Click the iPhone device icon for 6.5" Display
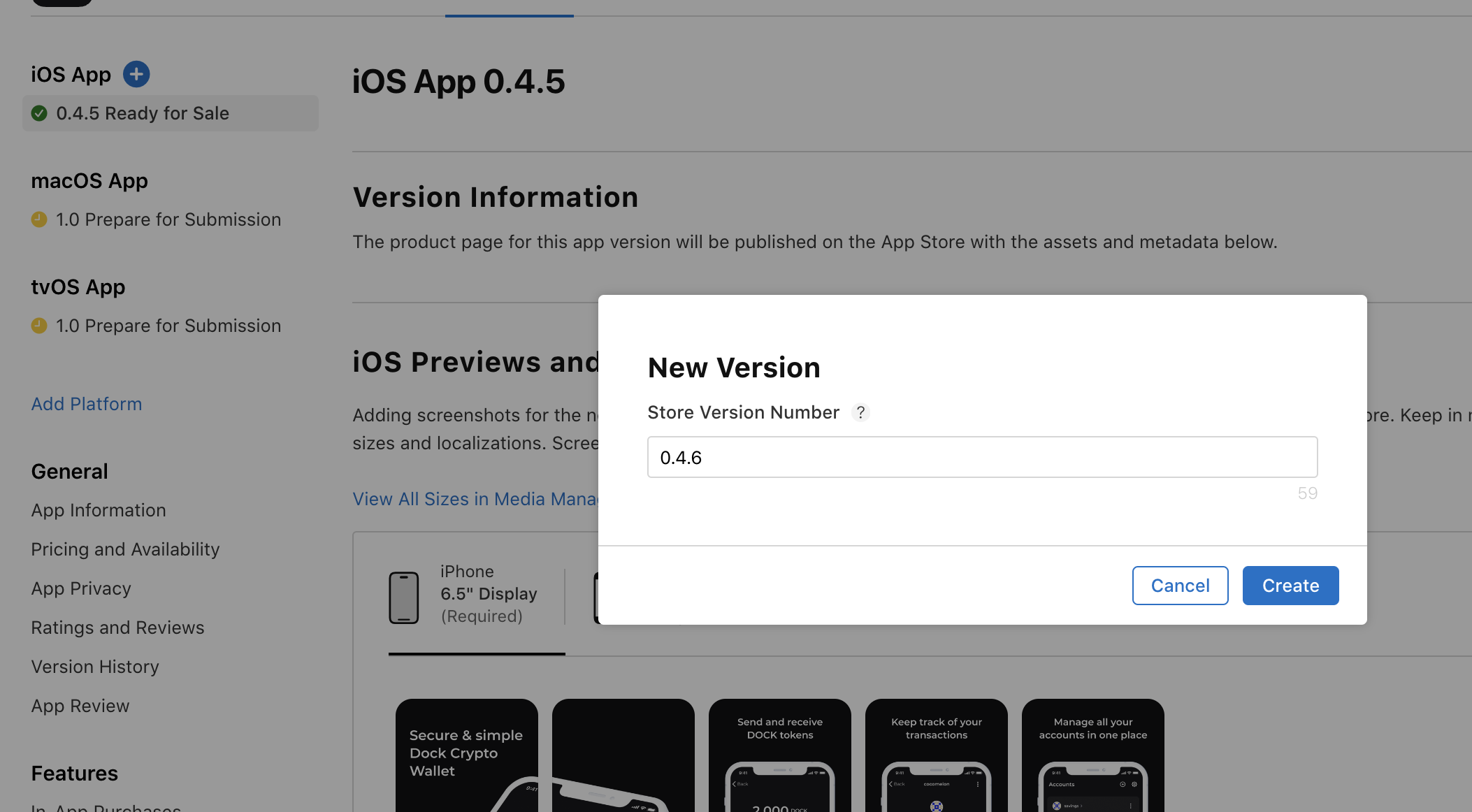The width and height of the screenshot is (1472, 812). pos(404,597)
